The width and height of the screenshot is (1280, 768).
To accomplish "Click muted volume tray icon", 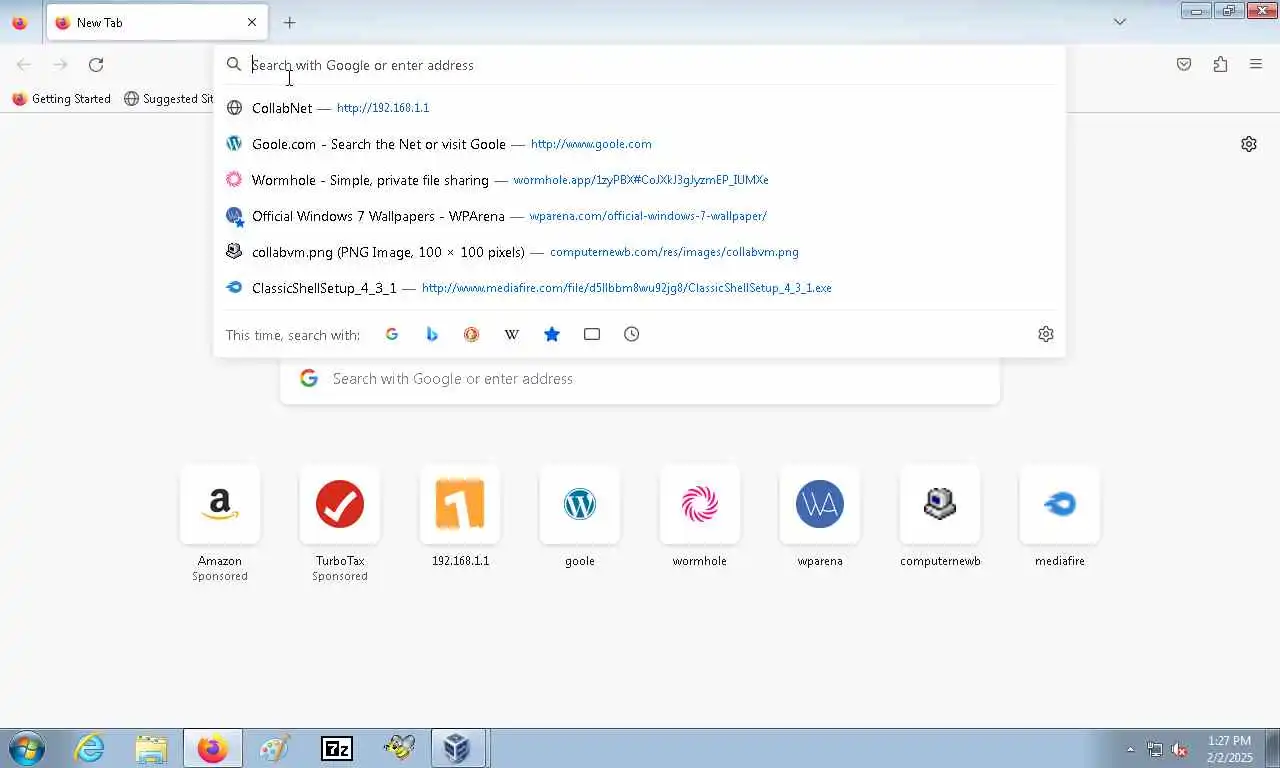I will 1180,749.
